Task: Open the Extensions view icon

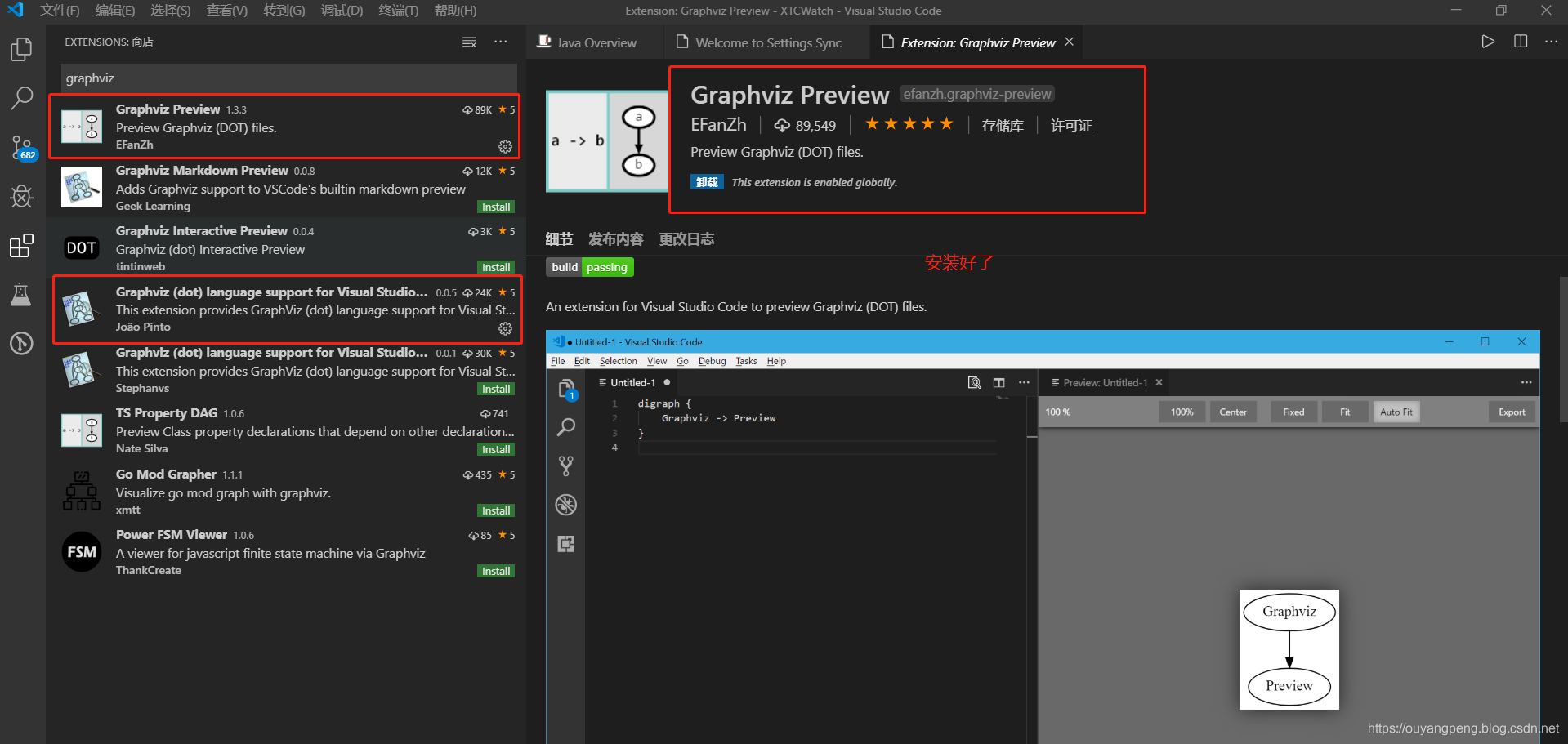Action: (x=21, y=245)
